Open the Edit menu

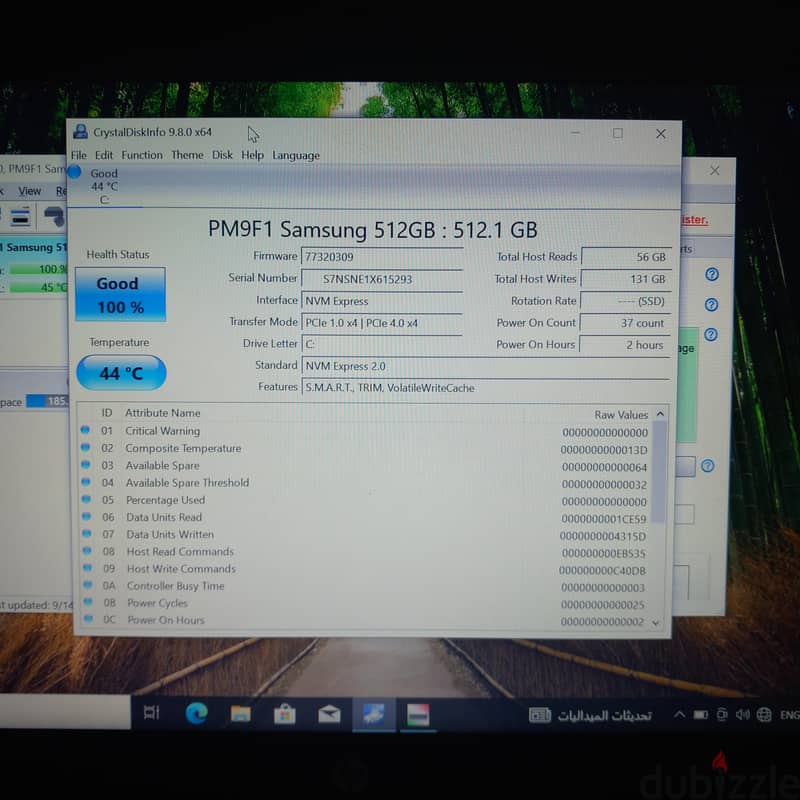tap(104, 155)
